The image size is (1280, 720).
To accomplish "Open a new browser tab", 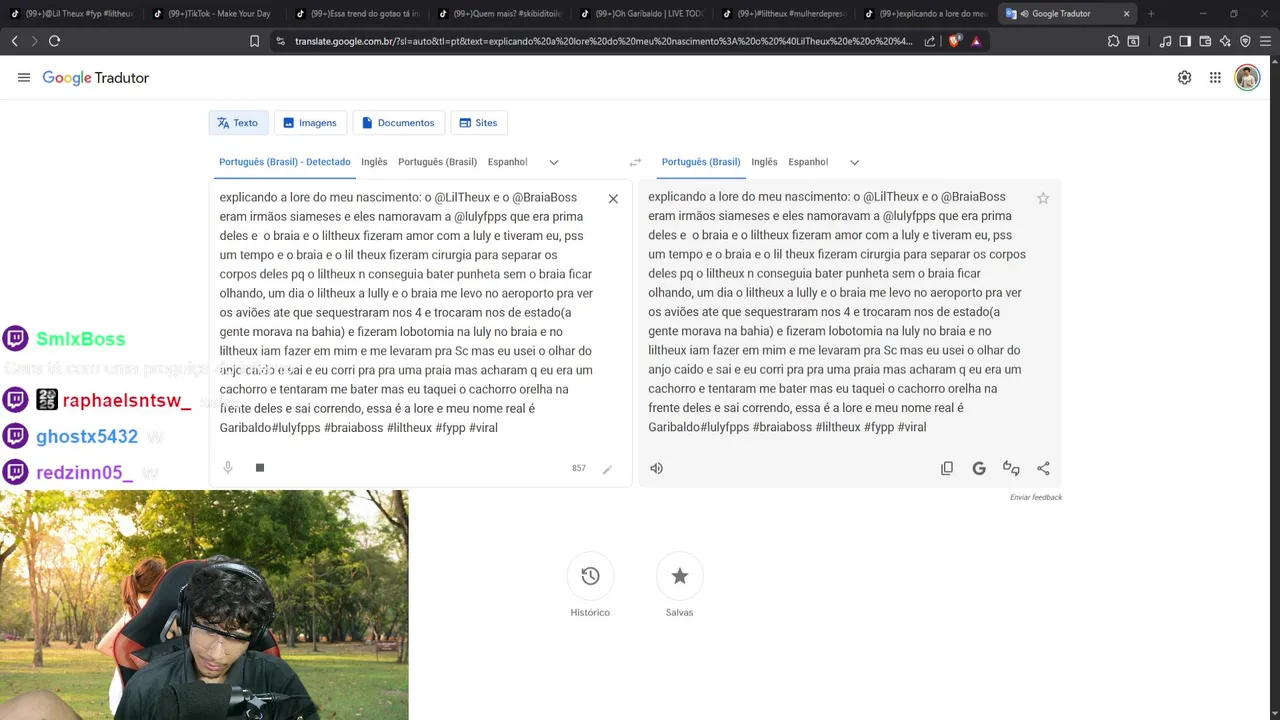I will pos(1151,14).
